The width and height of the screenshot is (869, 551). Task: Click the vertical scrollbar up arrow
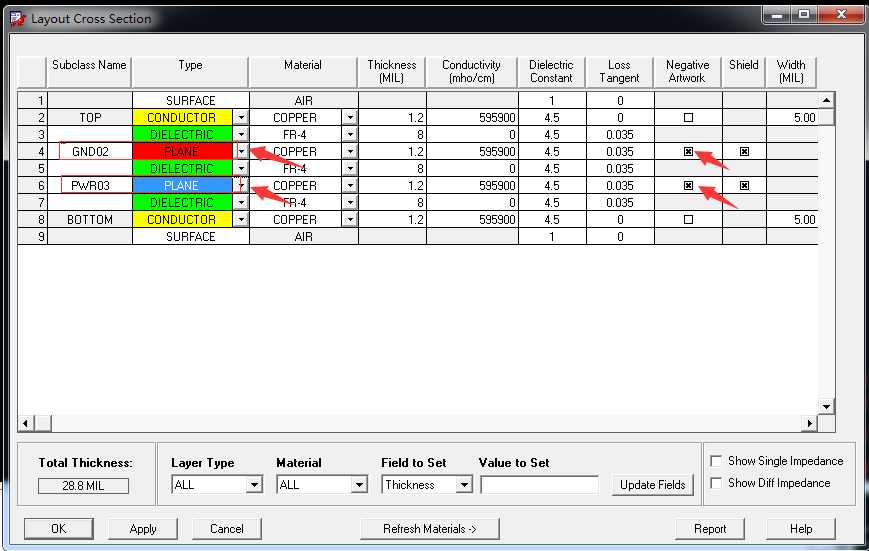pos(826,100)
